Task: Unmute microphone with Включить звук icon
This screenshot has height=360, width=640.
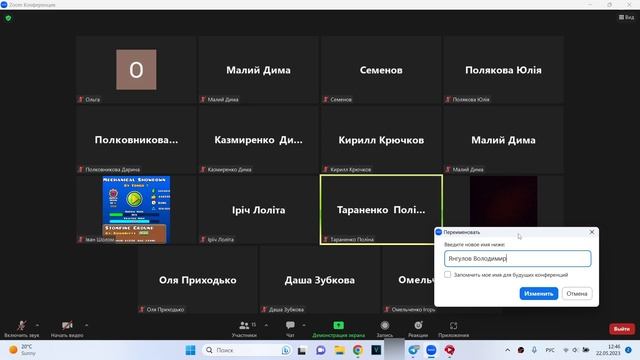Action: [x=21, y=326]
